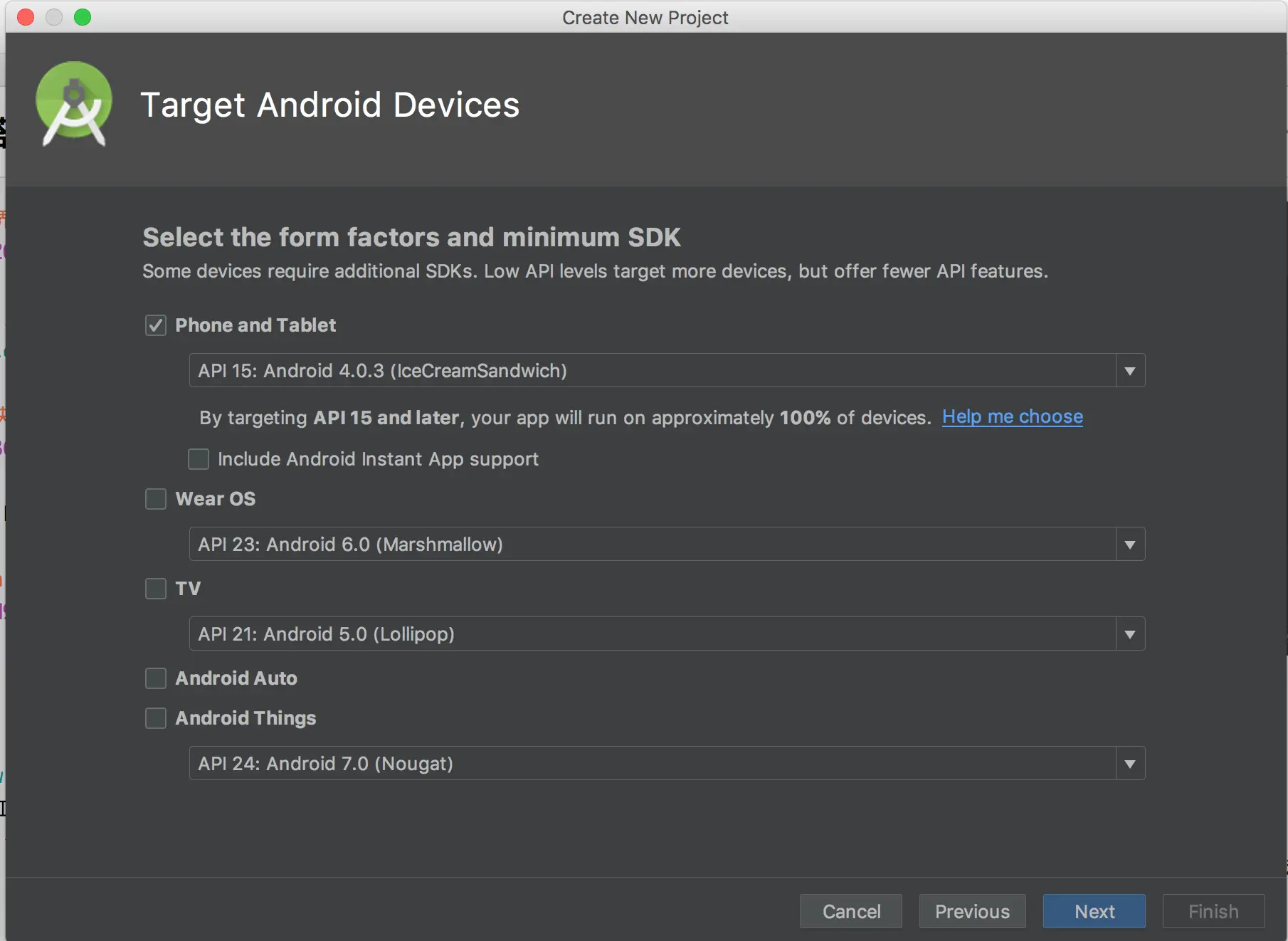Click the Finish button
Viewport: 1288px width, 941px height.
pyautogui.click(x=1213, y=911)
